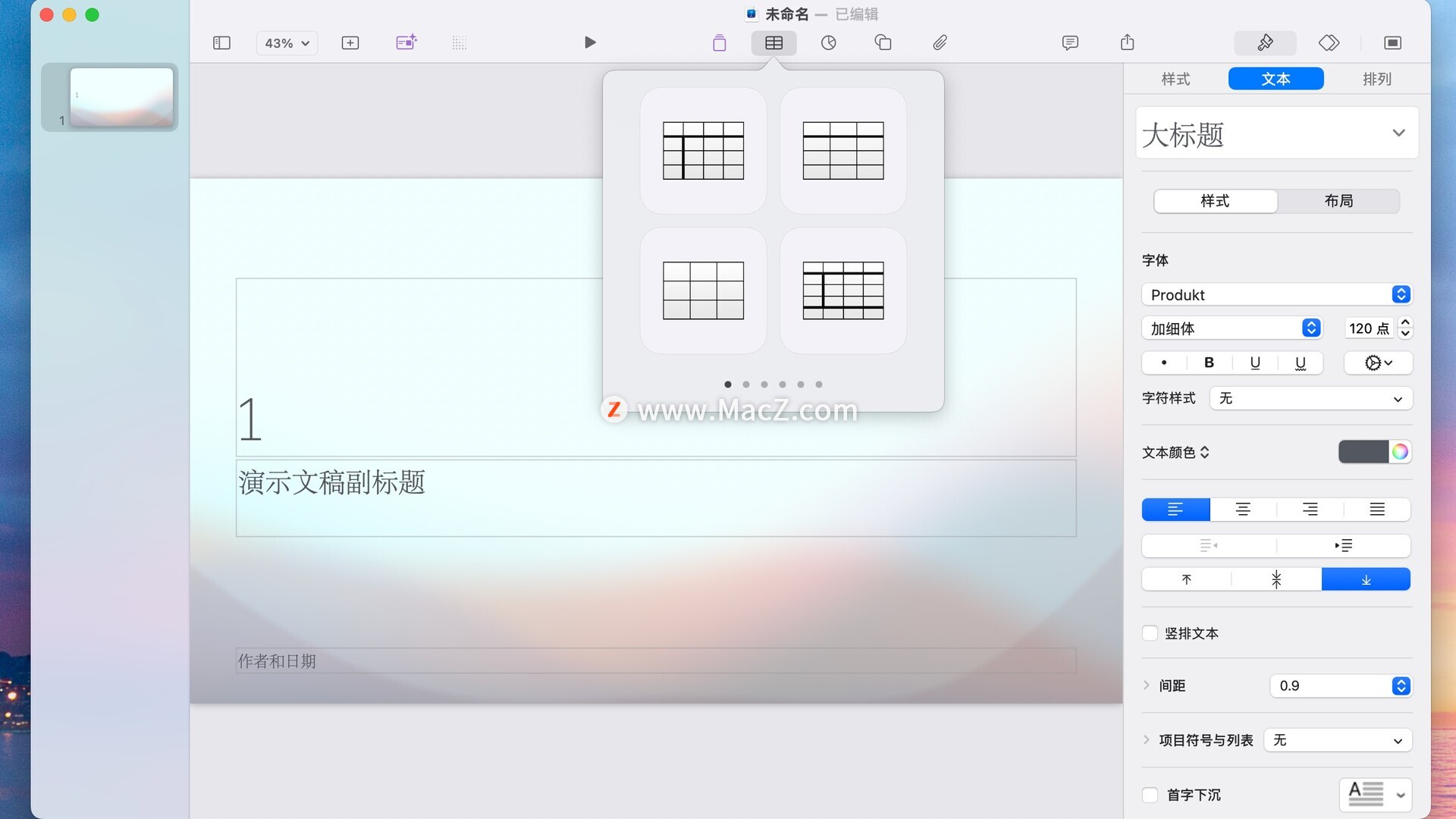The width and height of the screenshot is (1456, 819).
Task: Toggle the View sidebar layout icon
Action: (x=221, y=42)
